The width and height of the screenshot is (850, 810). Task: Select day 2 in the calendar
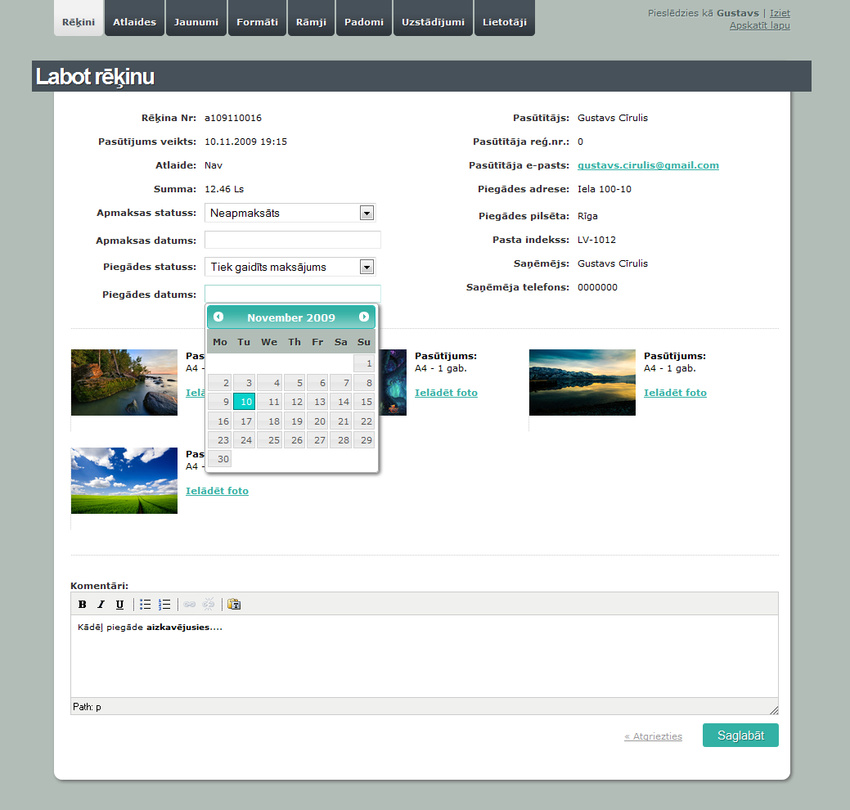220,383
